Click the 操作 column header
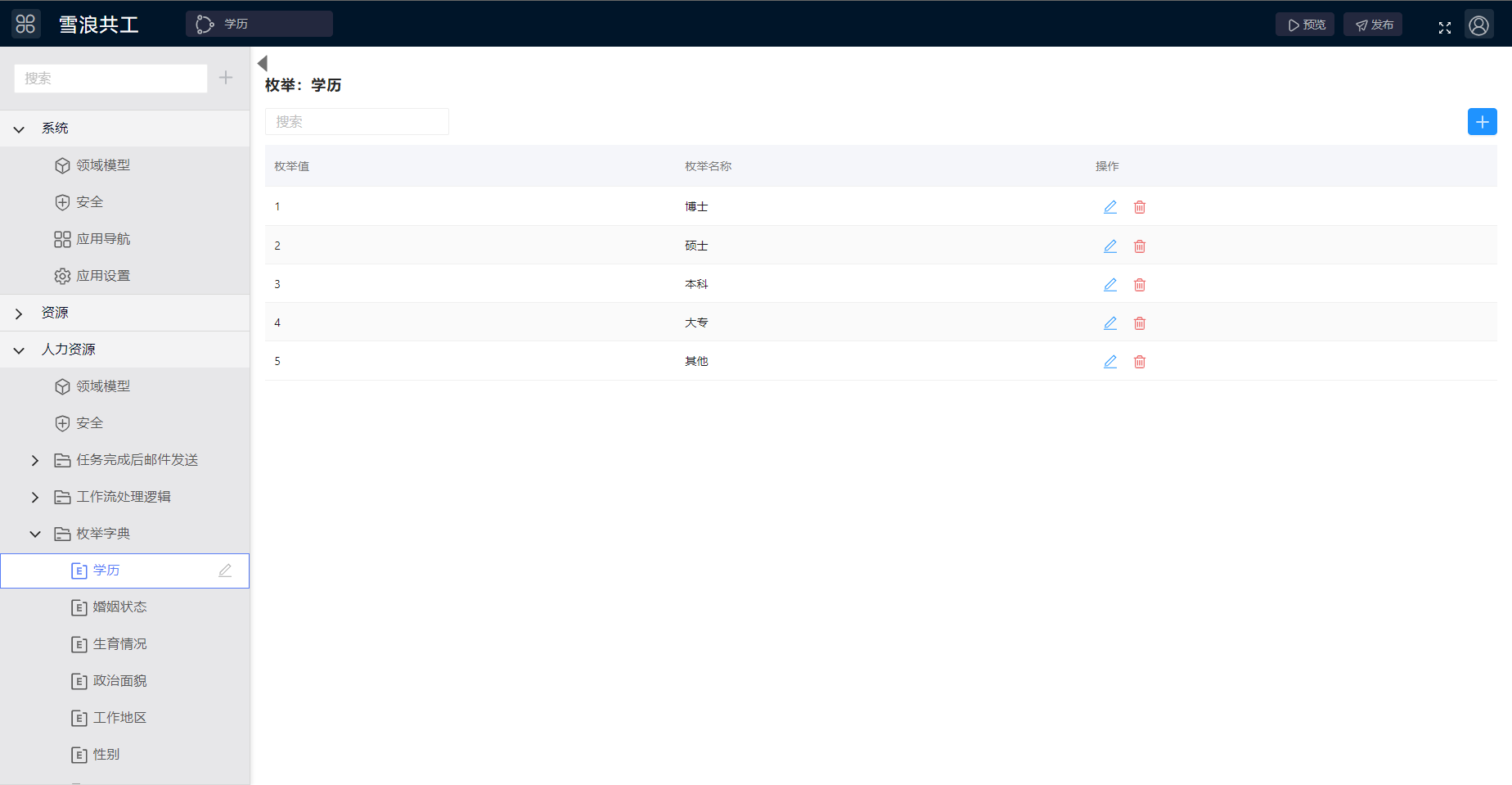This screenshot has width=1512, height=785. coord(1107,166)
